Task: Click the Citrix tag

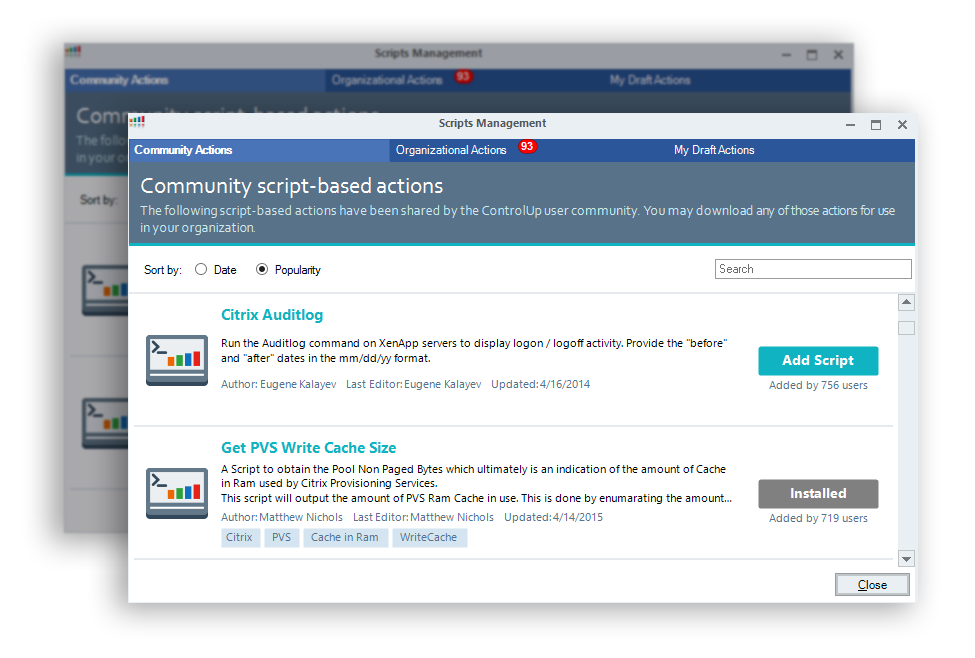Action: pos(239,537)
